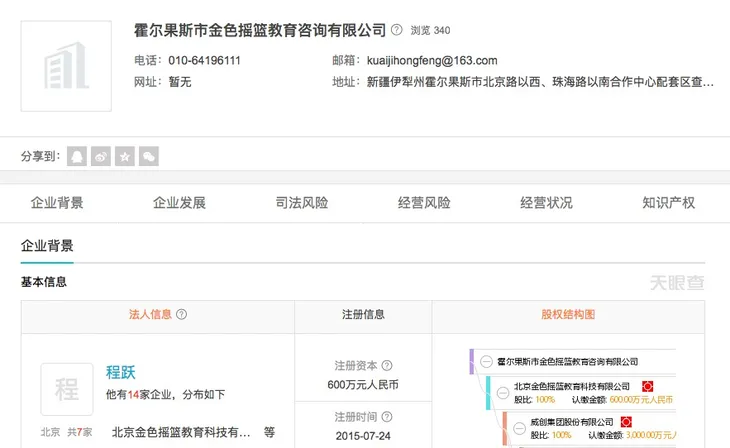Share to WeChat icon
Viewport: 730px width, 448px height.
point(148,156)
